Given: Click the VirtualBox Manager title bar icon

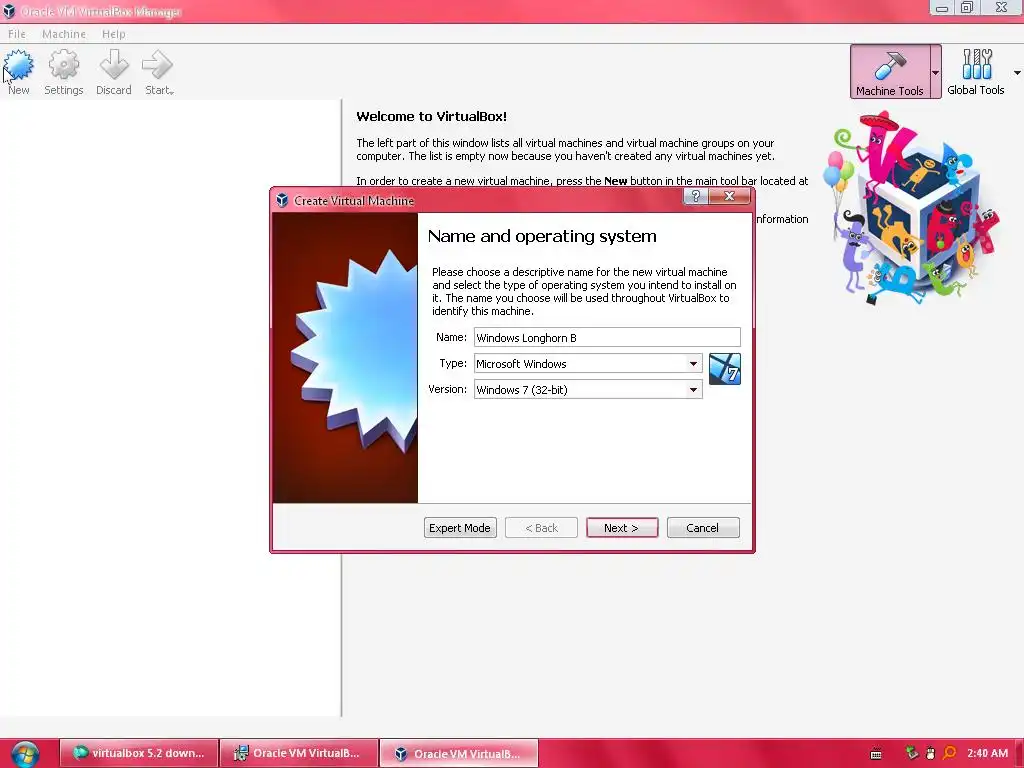Looking at the screenshot, I should [9, 11].
